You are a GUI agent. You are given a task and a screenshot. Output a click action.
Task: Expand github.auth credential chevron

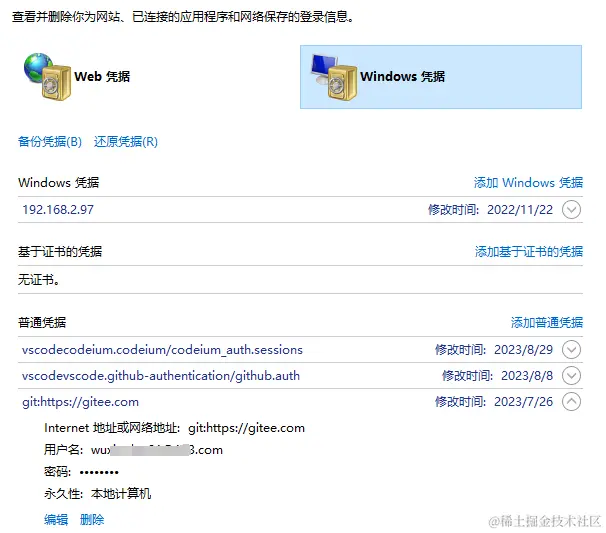click(x=571, y=376)
